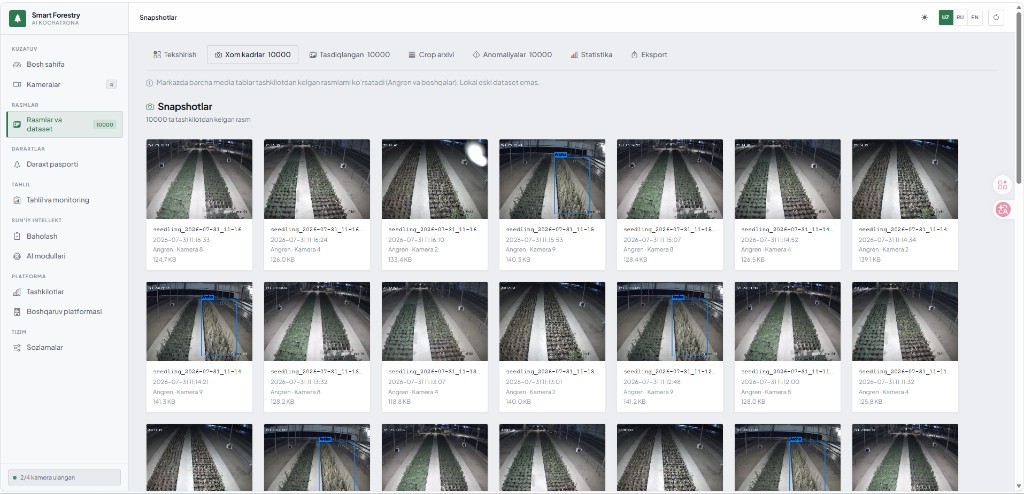Open the Statistika tab

(x=591, y=55)
